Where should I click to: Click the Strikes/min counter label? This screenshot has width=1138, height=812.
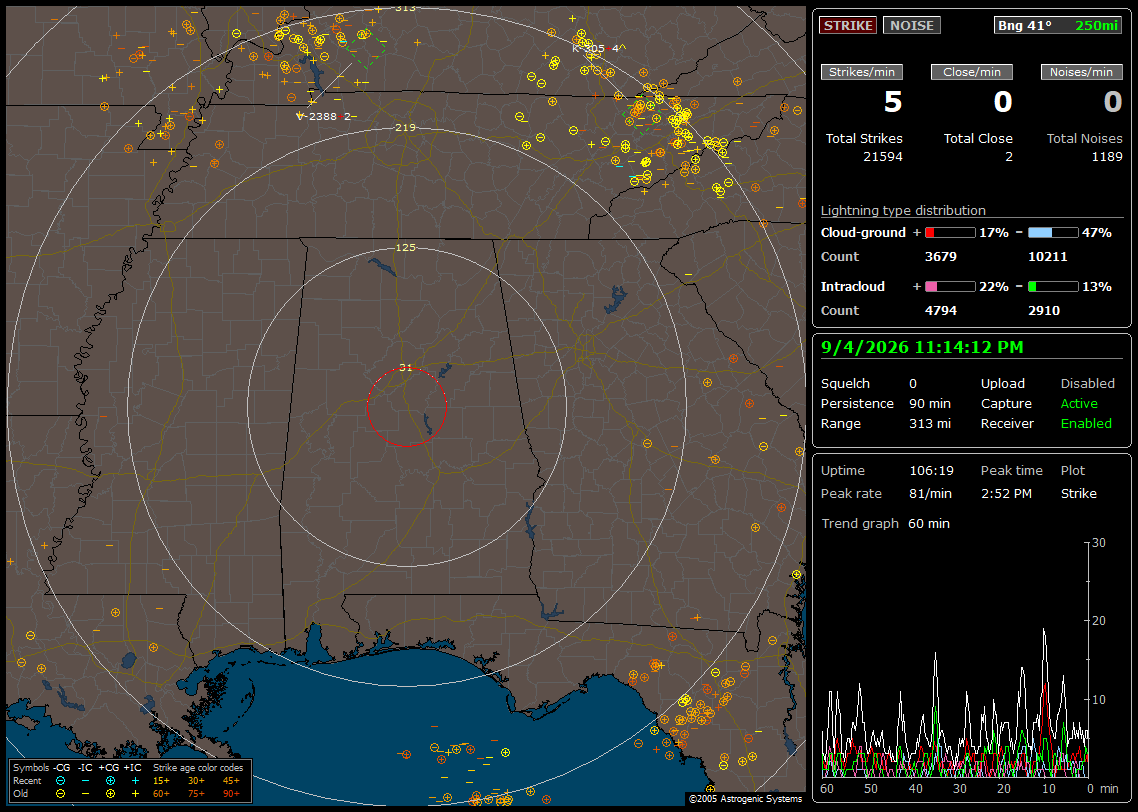coord(861,72)
